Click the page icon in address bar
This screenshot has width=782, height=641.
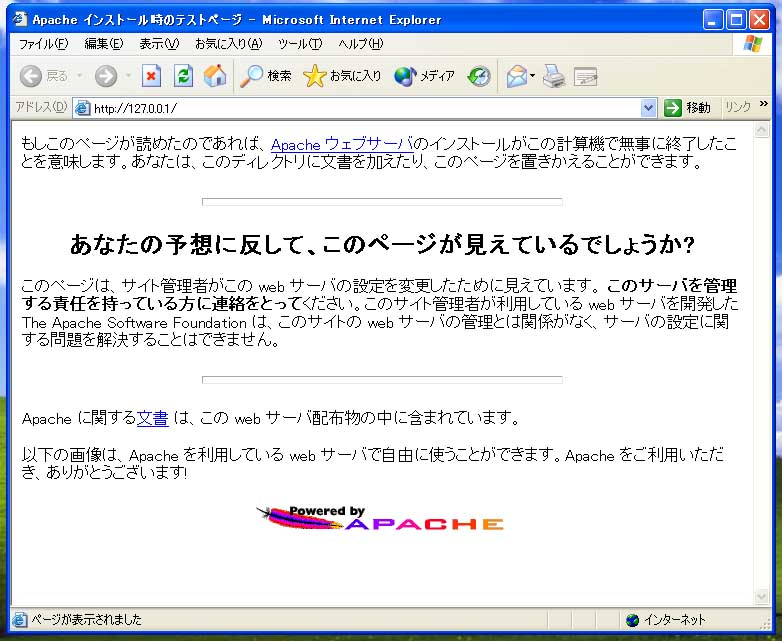(x=82, y=108)
